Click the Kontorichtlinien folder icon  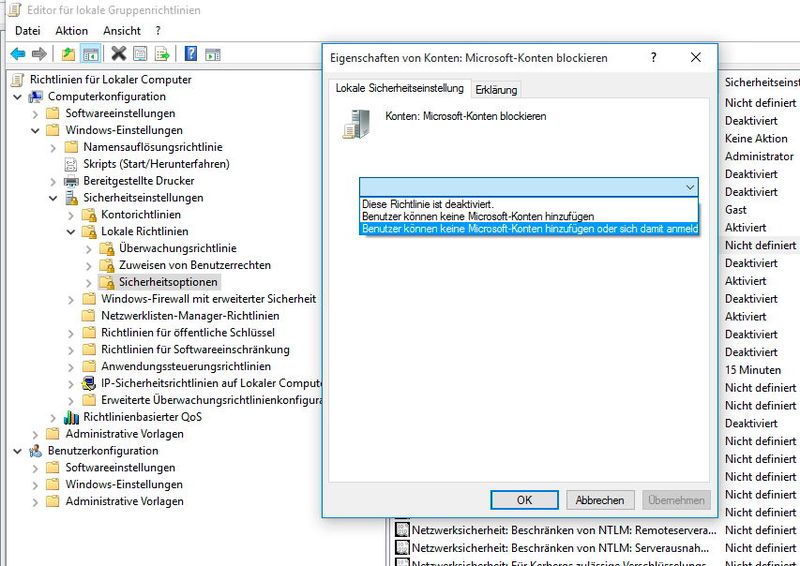pos(89,215)
